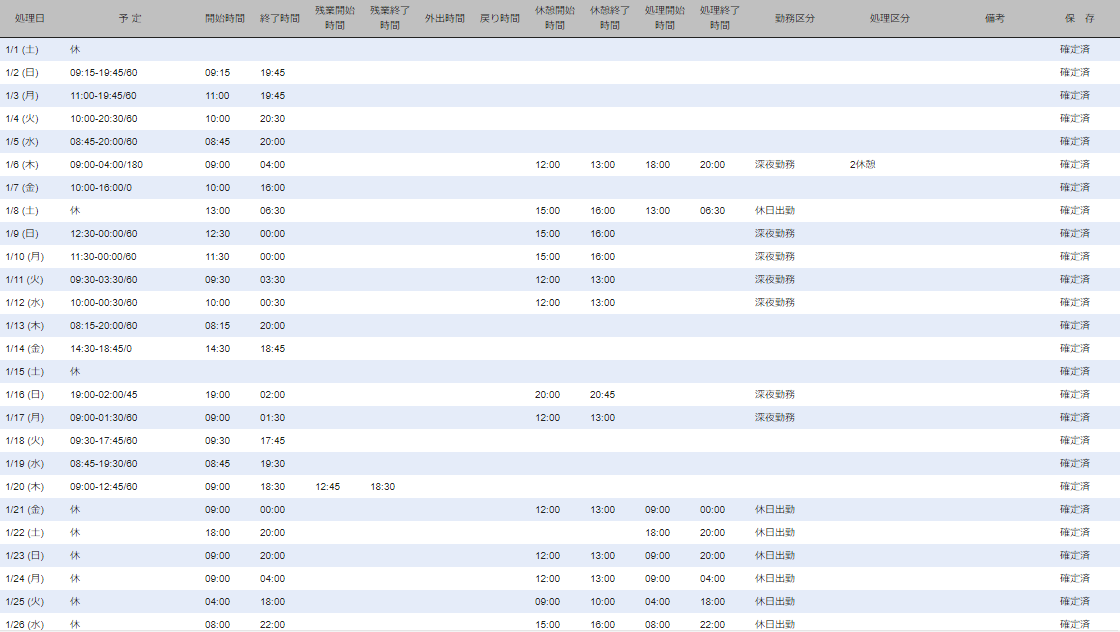Image resolution: width=1120 pixels, height=632 pixels.
Task: Open the 休 schedule link for 1/1 (土)
Action: coord(75,49)
